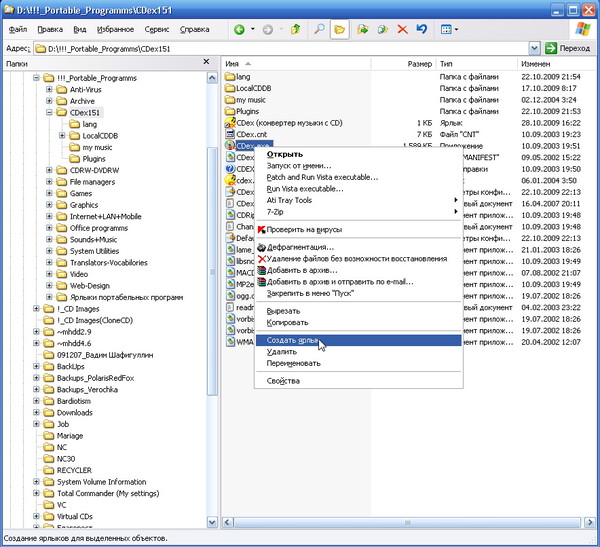Choose Patch and Run Vista executable…
The image size is (600, 547).
[358, 177]
